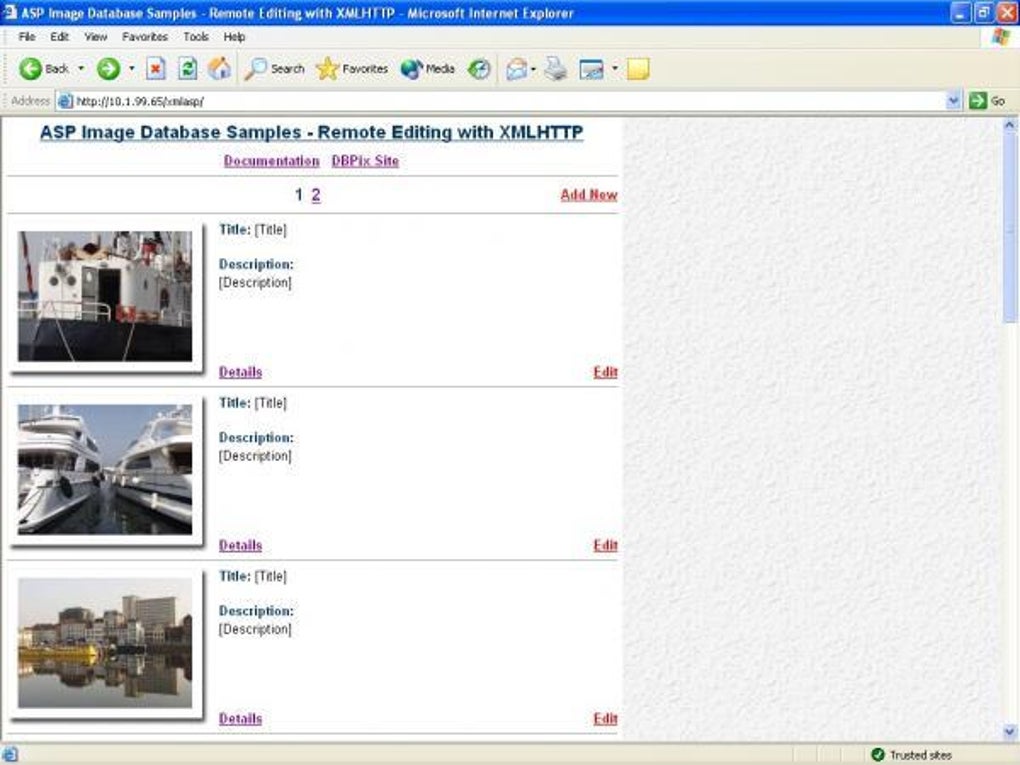Click the Add New link
Viewport: 1020px width, 765px height.
coord(589,195)
